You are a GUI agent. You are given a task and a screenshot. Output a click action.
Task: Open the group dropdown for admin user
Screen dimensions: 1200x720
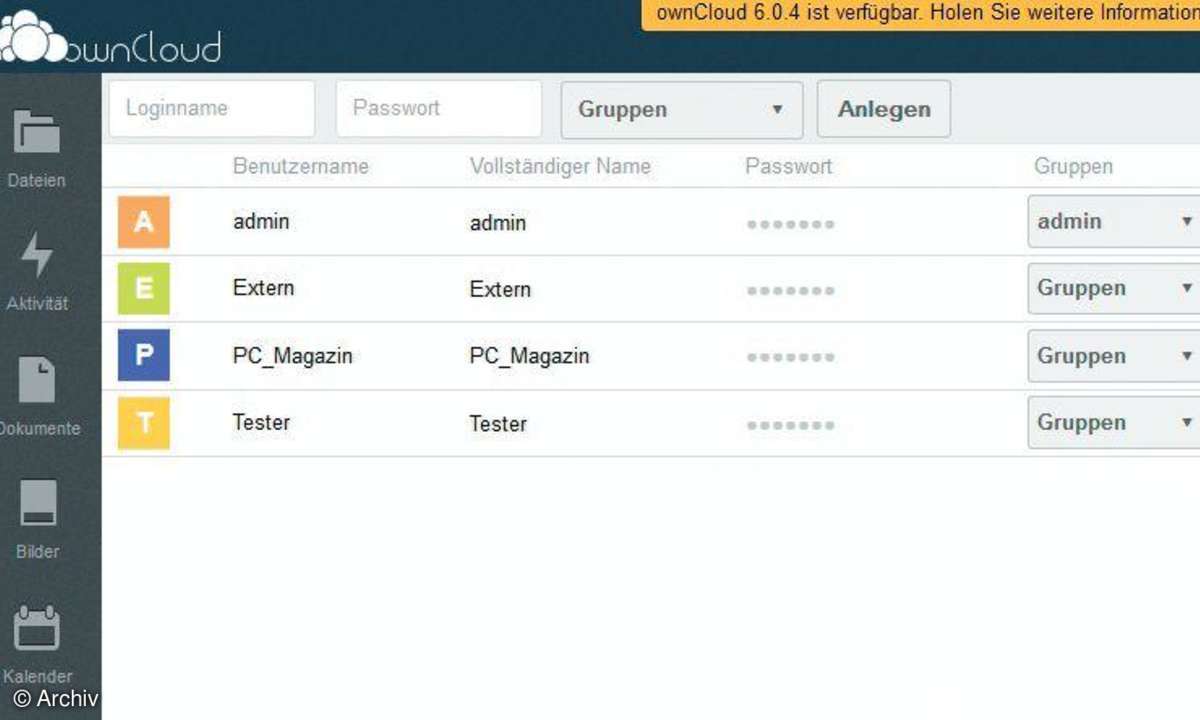tap(1114, 221)
